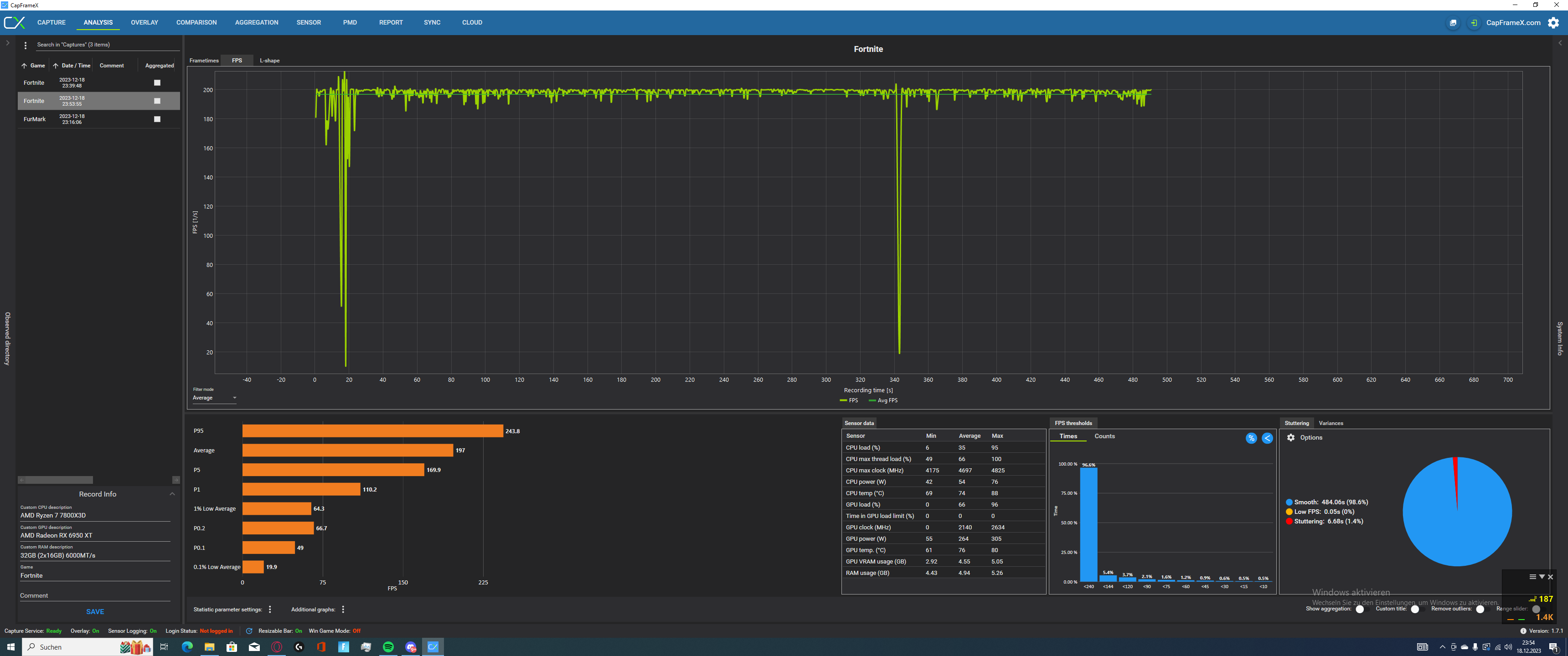Click the screenshot capture icon in header

[1452, 22]
